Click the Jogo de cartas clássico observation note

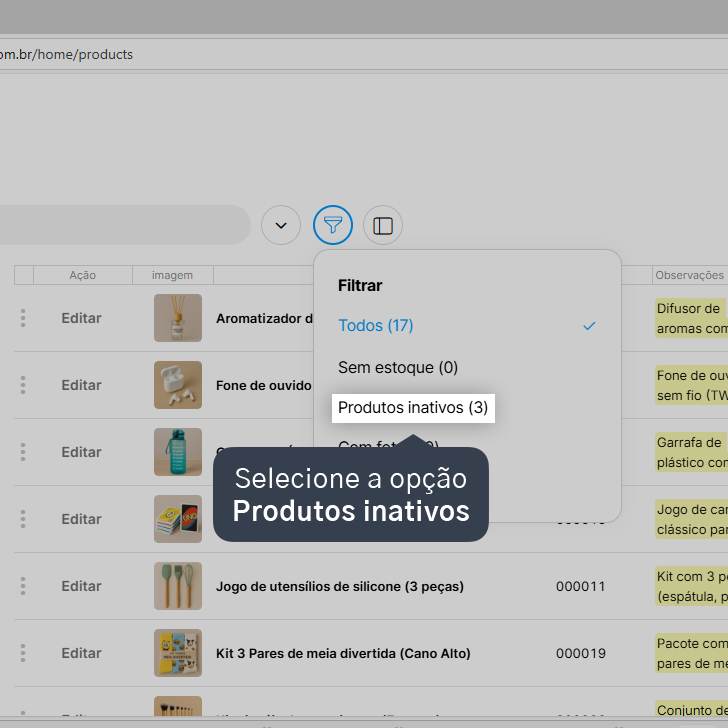coord(691,519)
